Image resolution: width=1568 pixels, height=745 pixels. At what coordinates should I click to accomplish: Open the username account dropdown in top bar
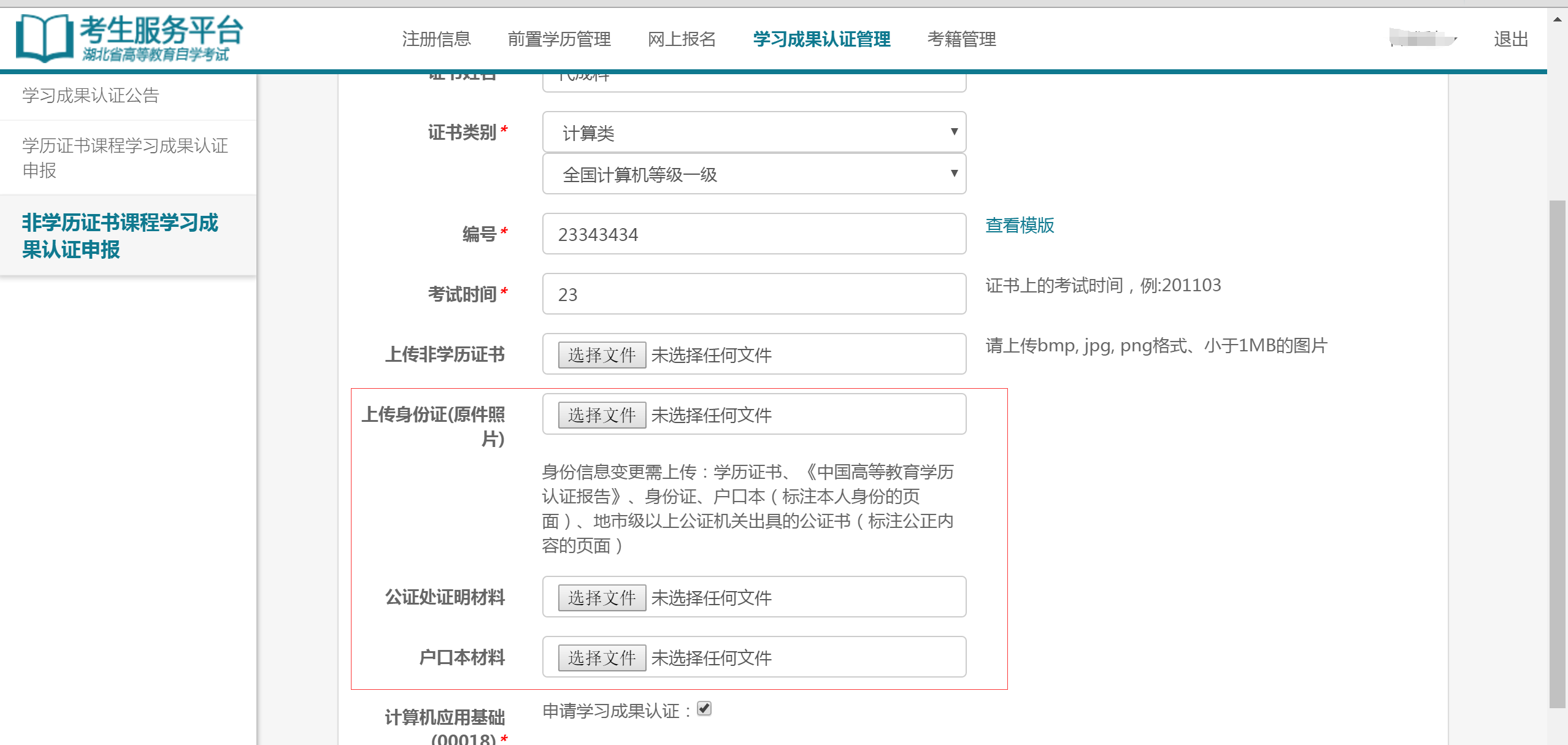pyautogui.click(x=1423, y=38)
